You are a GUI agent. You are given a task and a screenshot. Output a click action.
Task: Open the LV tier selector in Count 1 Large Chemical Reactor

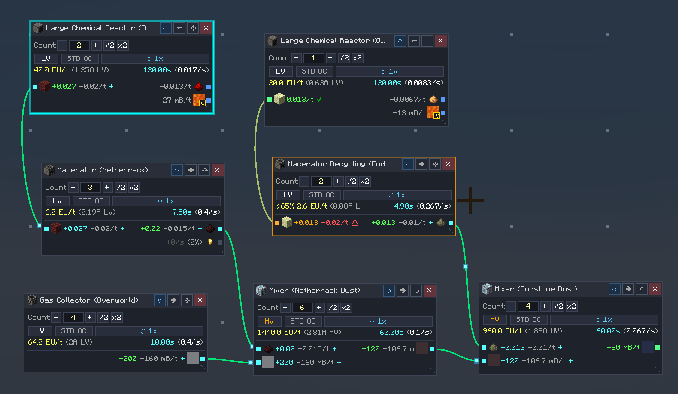tap(281, 71)
